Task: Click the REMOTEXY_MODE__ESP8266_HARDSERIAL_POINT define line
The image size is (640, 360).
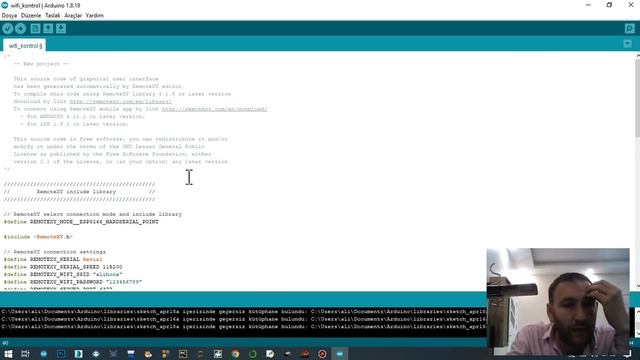Action: click(x=81, y=222)
